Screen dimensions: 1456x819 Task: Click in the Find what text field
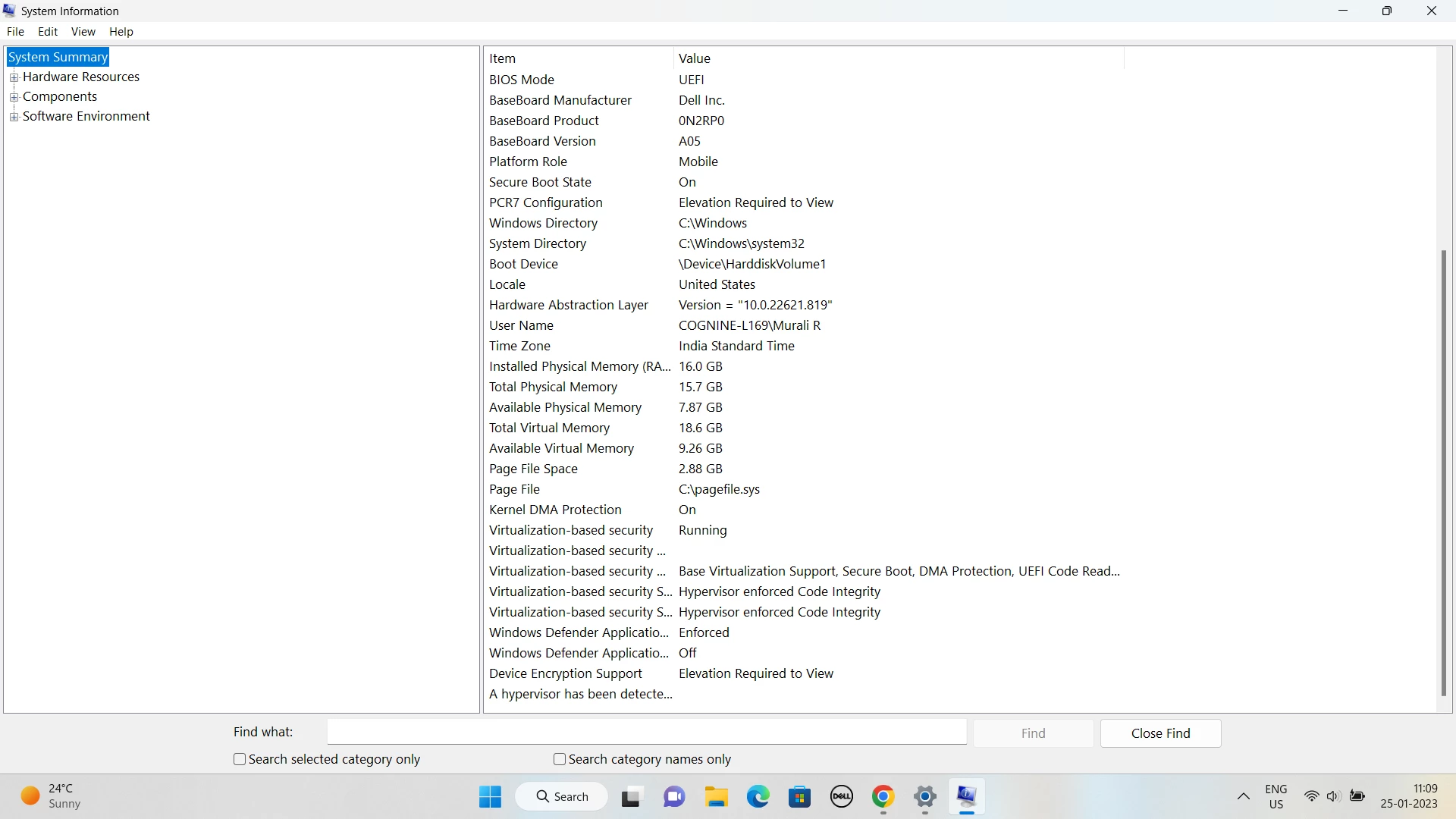(x=646, y=733)
